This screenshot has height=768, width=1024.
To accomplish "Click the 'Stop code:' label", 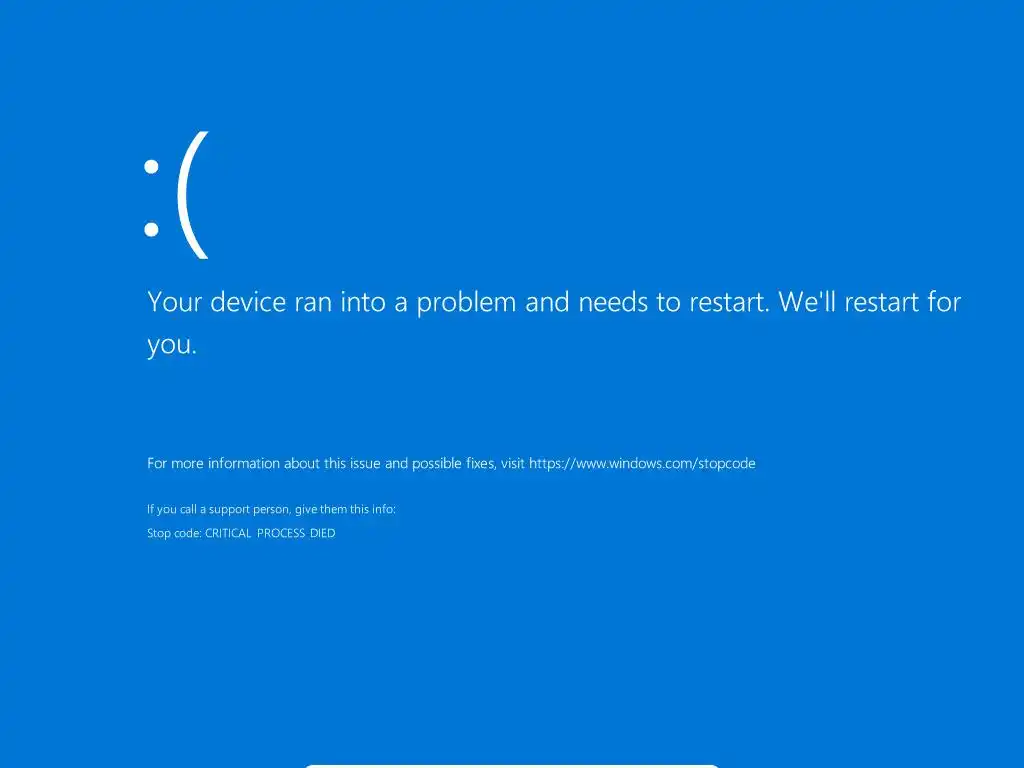I will click(x=174, y=533).
